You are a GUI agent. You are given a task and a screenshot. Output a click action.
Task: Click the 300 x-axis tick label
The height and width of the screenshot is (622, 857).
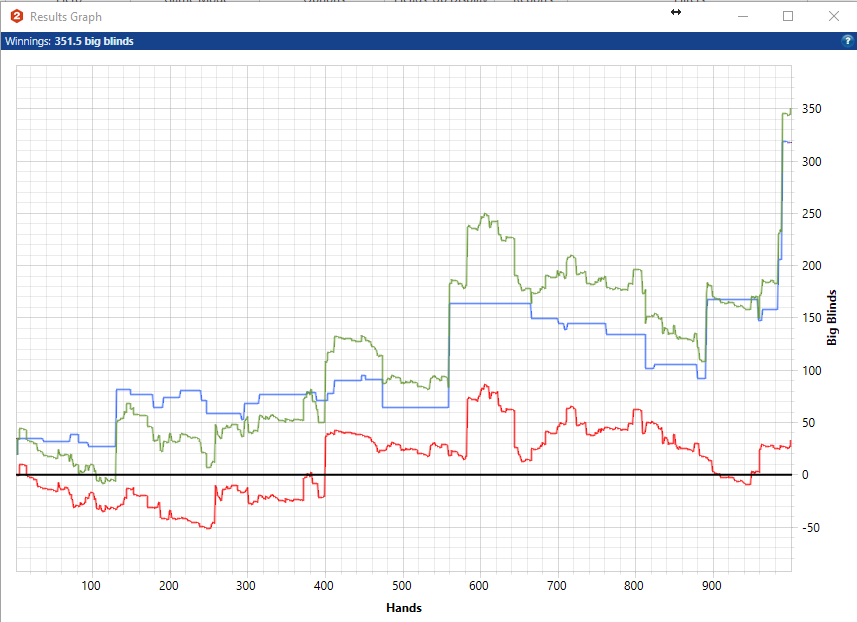246,586
